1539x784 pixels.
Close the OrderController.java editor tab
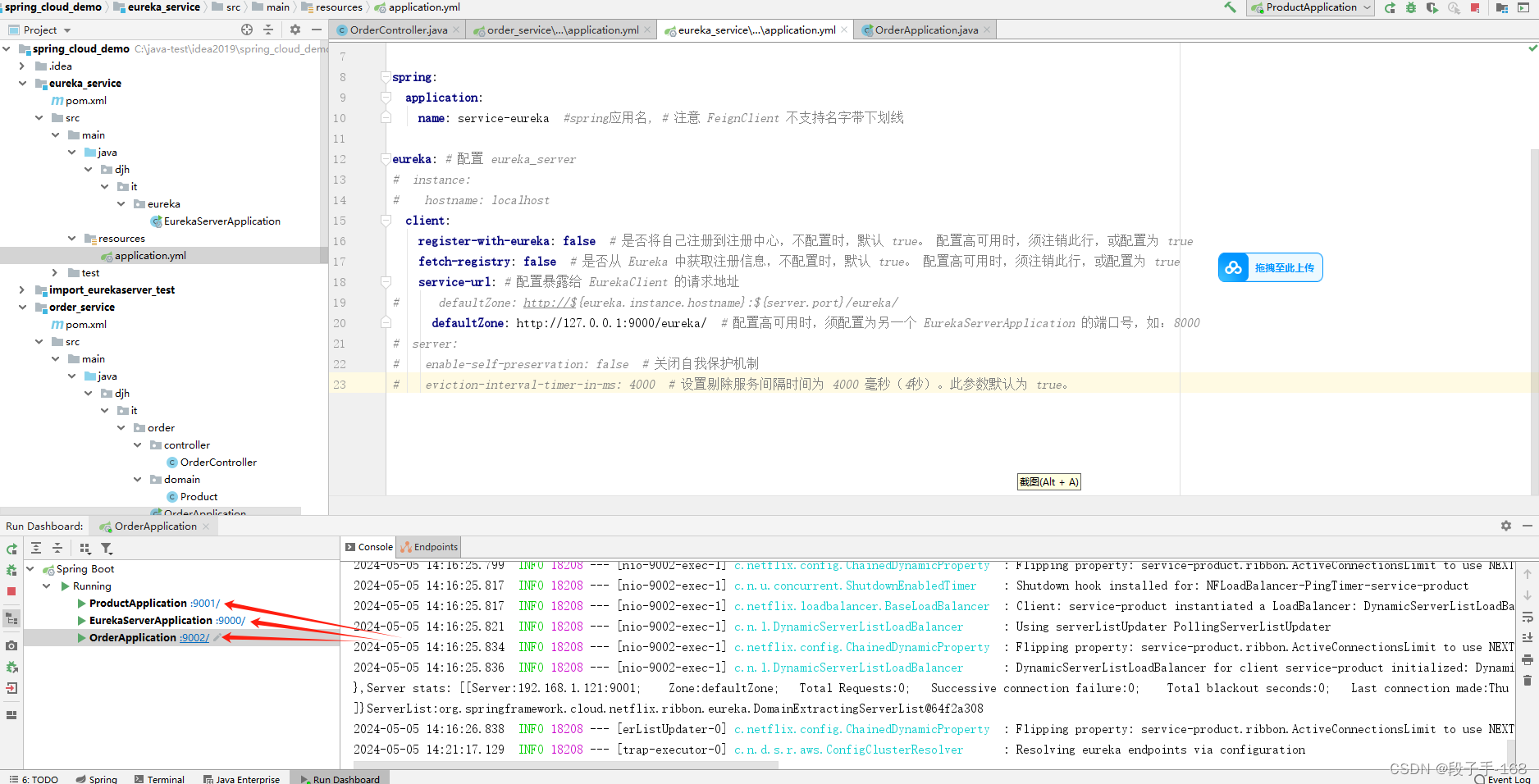(x=456, y=30)
